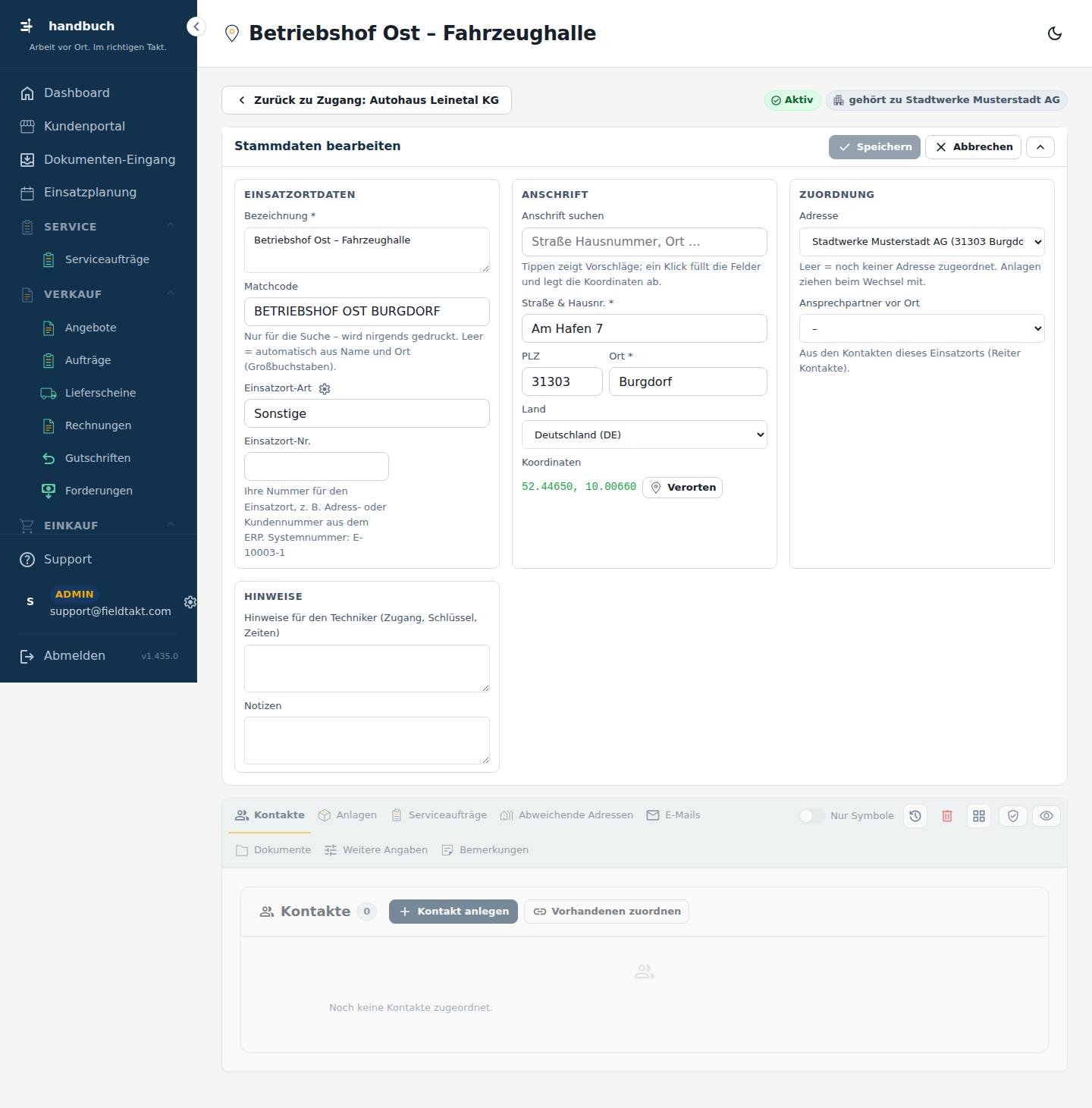Image resolution: width=1092 pixels, height=1108 pixels.
Task: Collapse the sidebar with chevron button
Action: tap(196, 27)
